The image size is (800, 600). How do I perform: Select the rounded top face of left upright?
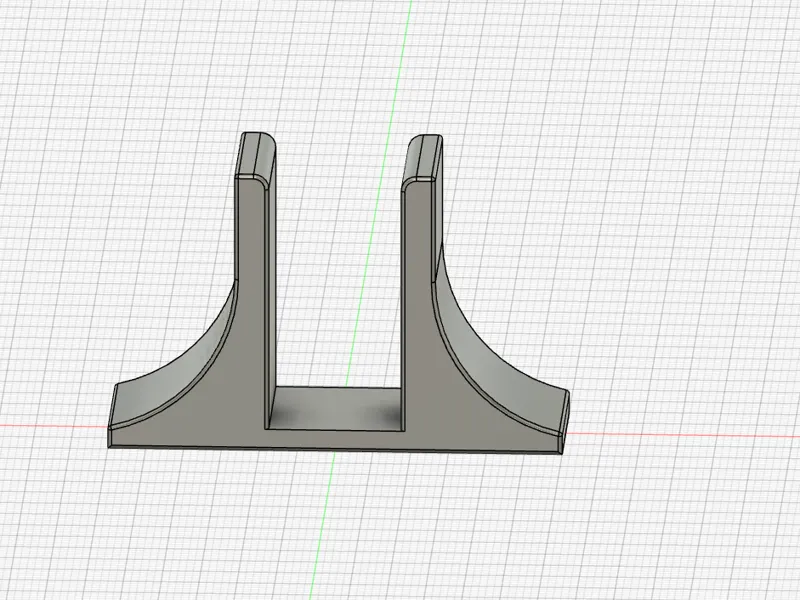tap(254, 155)
